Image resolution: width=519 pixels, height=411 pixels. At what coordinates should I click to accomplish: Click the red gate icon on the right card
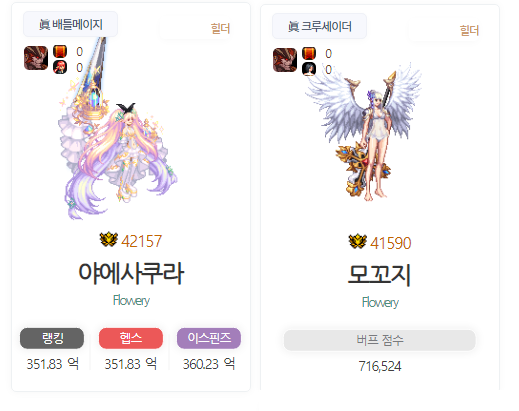309,54
